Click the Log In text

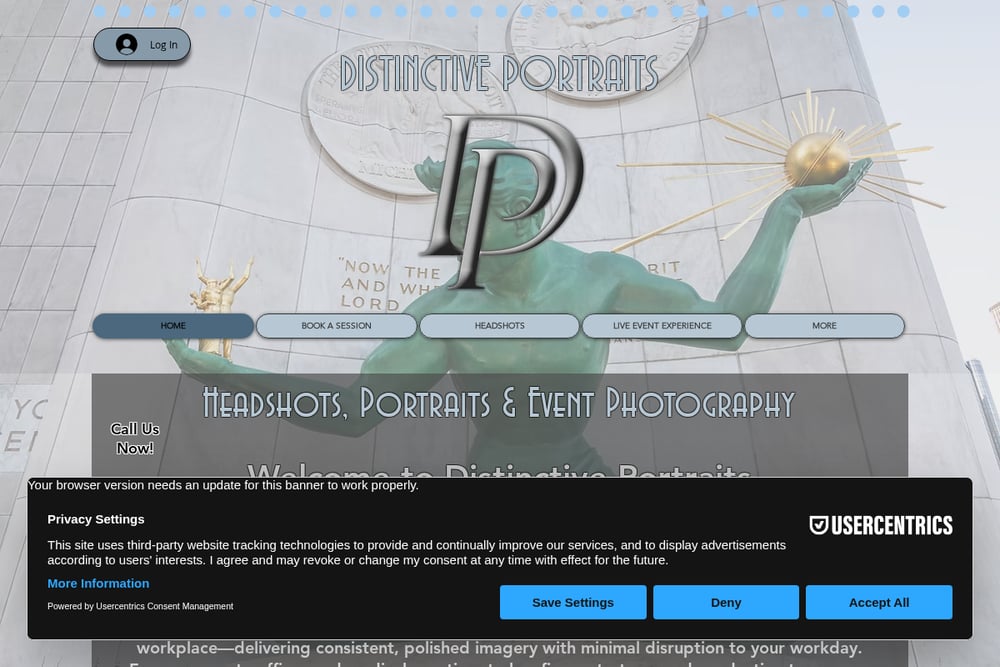164,45
